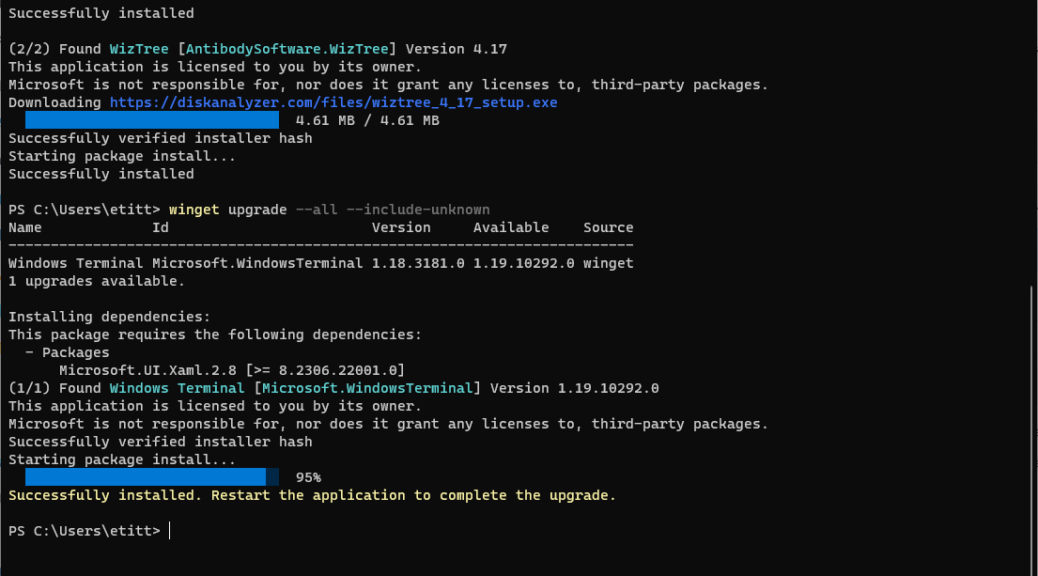This screenshot has height=576, width=1038.
Task: Click available version '1.19.10292.0' table cell
Action: (524, 264)
